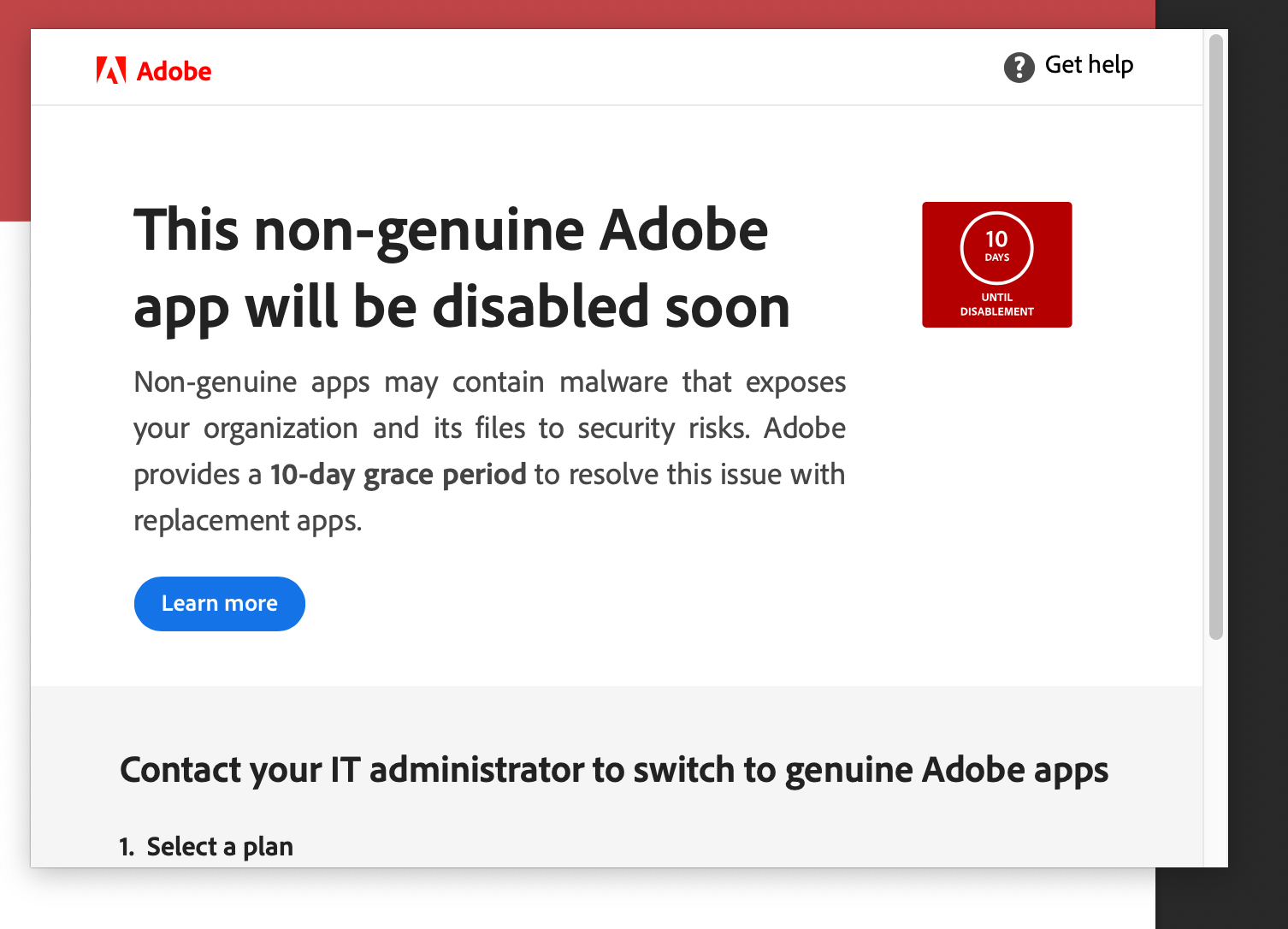Click the DAYS label inside the countdown circle
This screenshot has height=929, width=1288.
tap(996, 258)
